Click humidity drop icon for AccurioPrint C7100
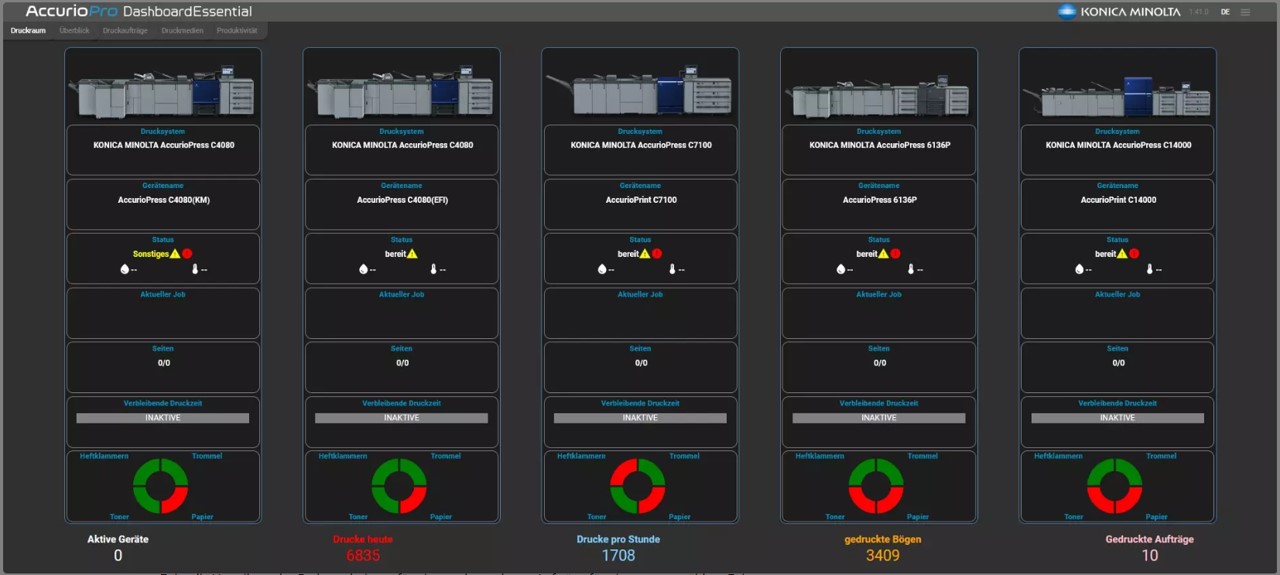Image resolution: width=1280 pixels, height=575 pixels. click(x=602, y=269)
